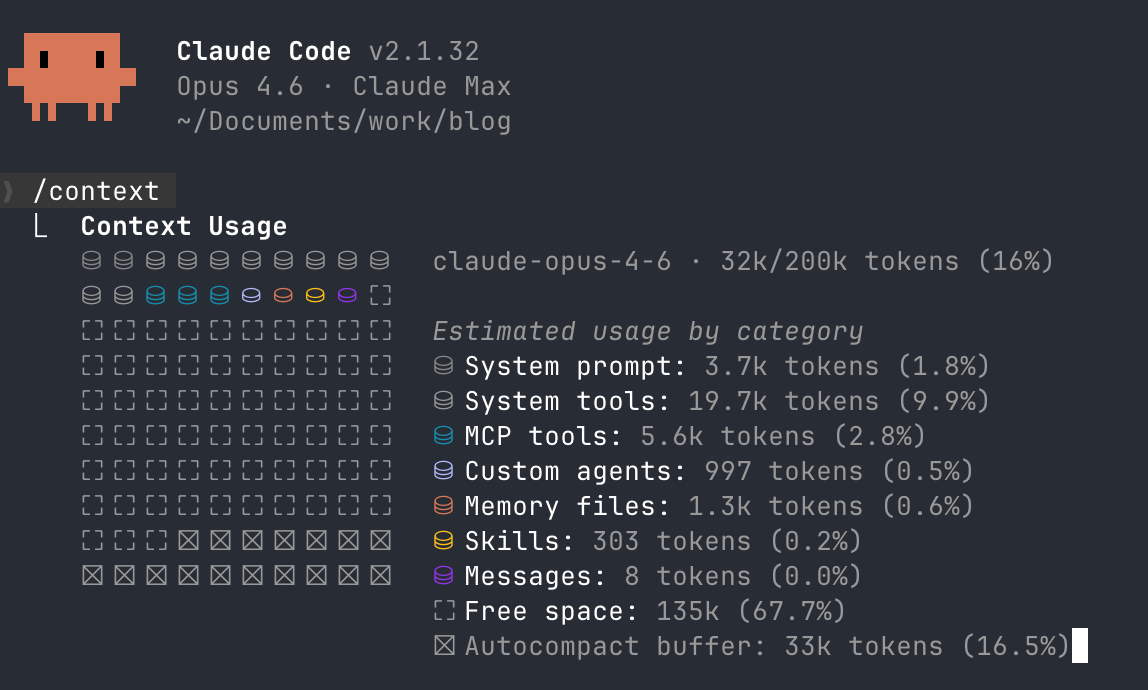
Task: Click the orange Memory files cell in grid
Action: click(x=283, y=295)
